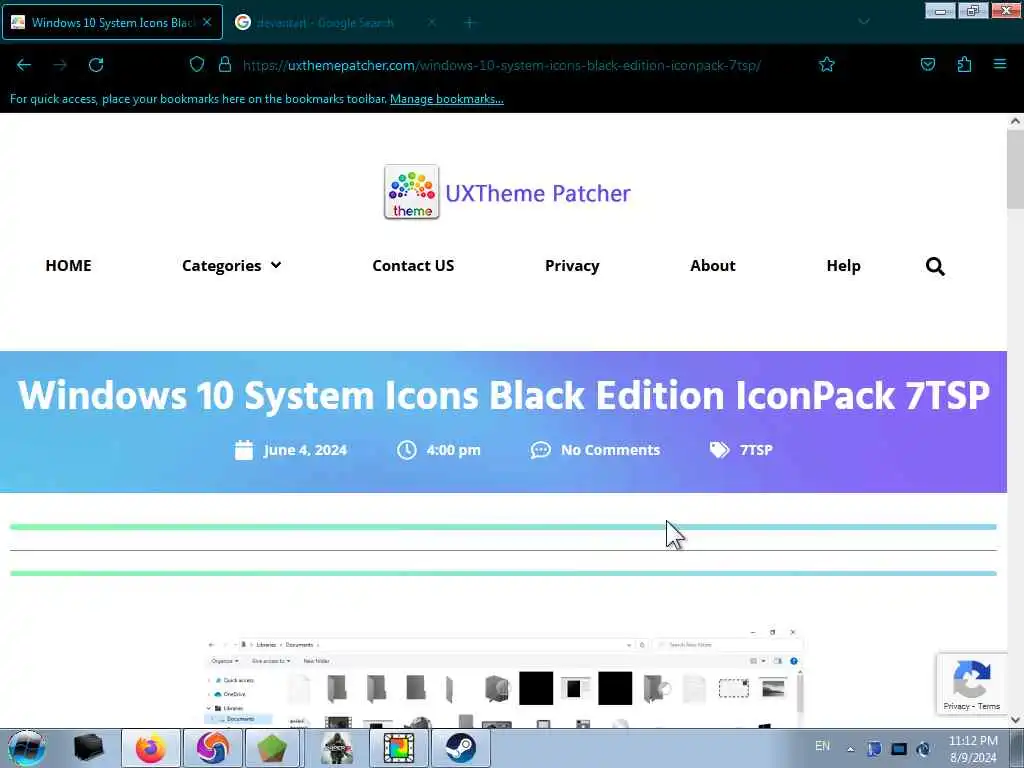Click the reCAPTCHA badge icon
Image resolution: width=1024 pixels, height=768 pixels.
click(971, 679)
